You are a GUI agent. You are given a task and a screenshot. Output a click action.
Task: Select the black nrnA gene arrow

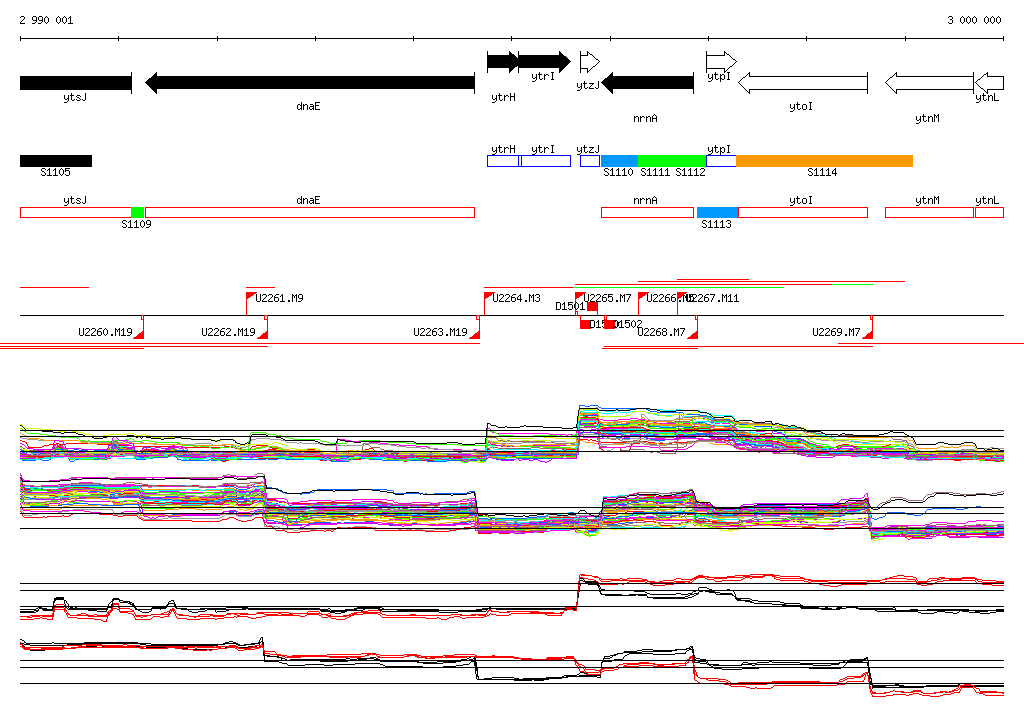pos(647,83)
